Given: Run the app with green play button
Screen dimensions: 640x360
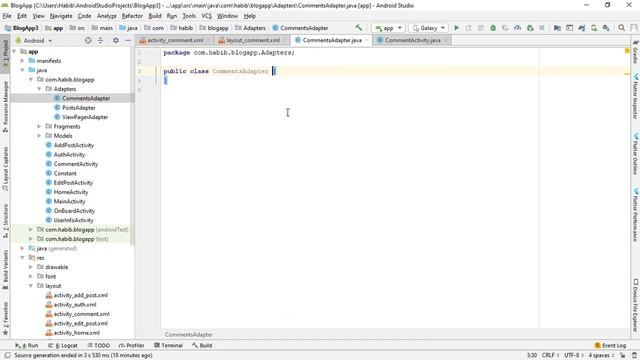Looking at the screenshot, I should click(457, 28).
